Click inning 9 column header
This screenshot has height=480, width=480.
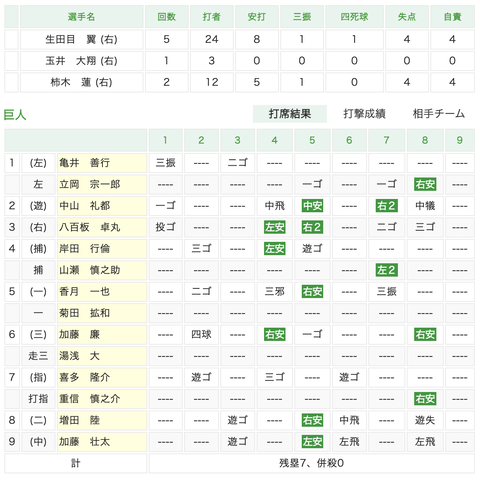460,140
